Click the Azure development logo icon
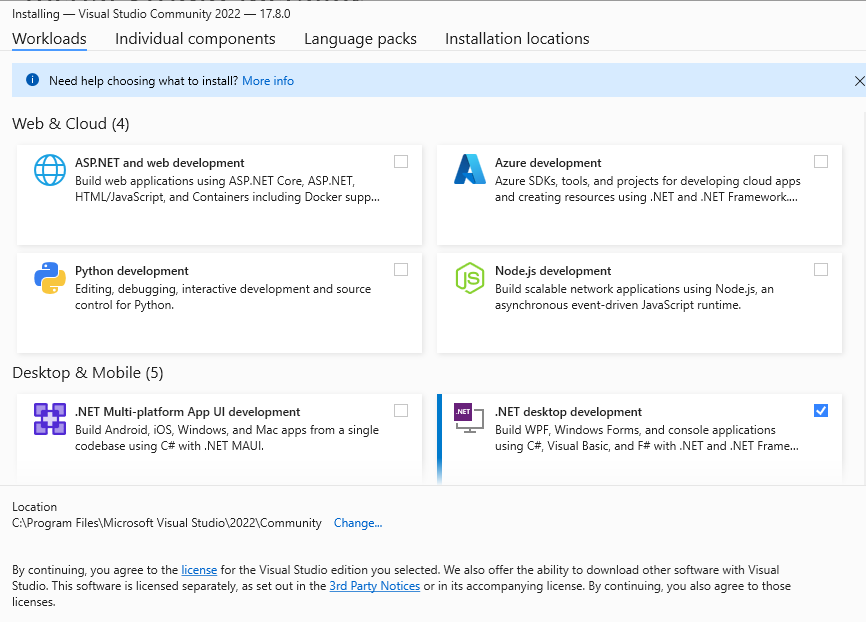Viewport: 866px width, 622px height. (469, 169)
